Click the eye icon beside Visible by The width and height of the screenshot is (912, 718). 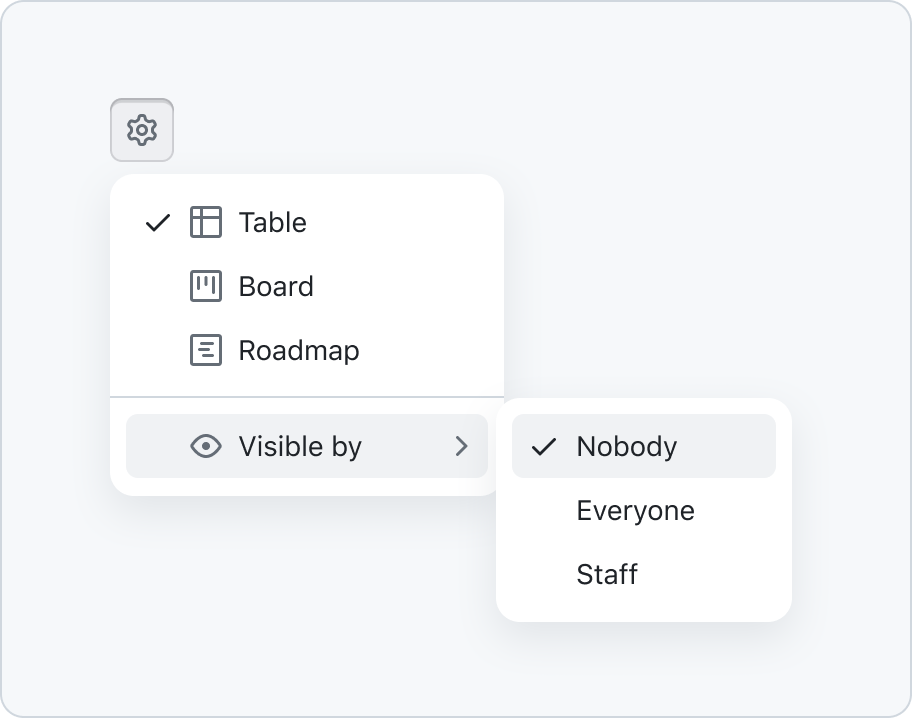(206, 446)
